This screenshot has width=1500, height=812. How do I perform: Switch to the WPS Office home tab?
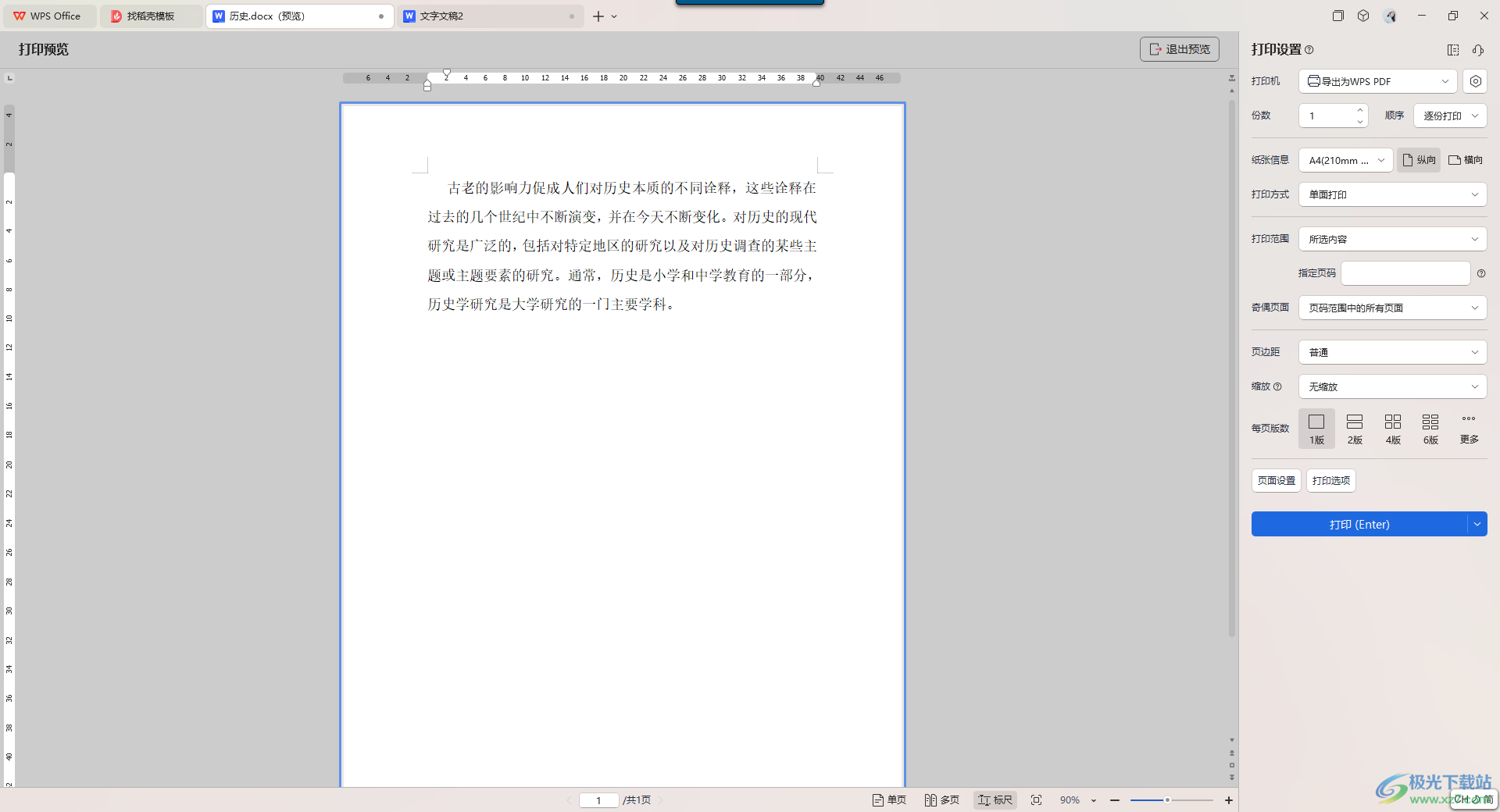click(48, 16)
